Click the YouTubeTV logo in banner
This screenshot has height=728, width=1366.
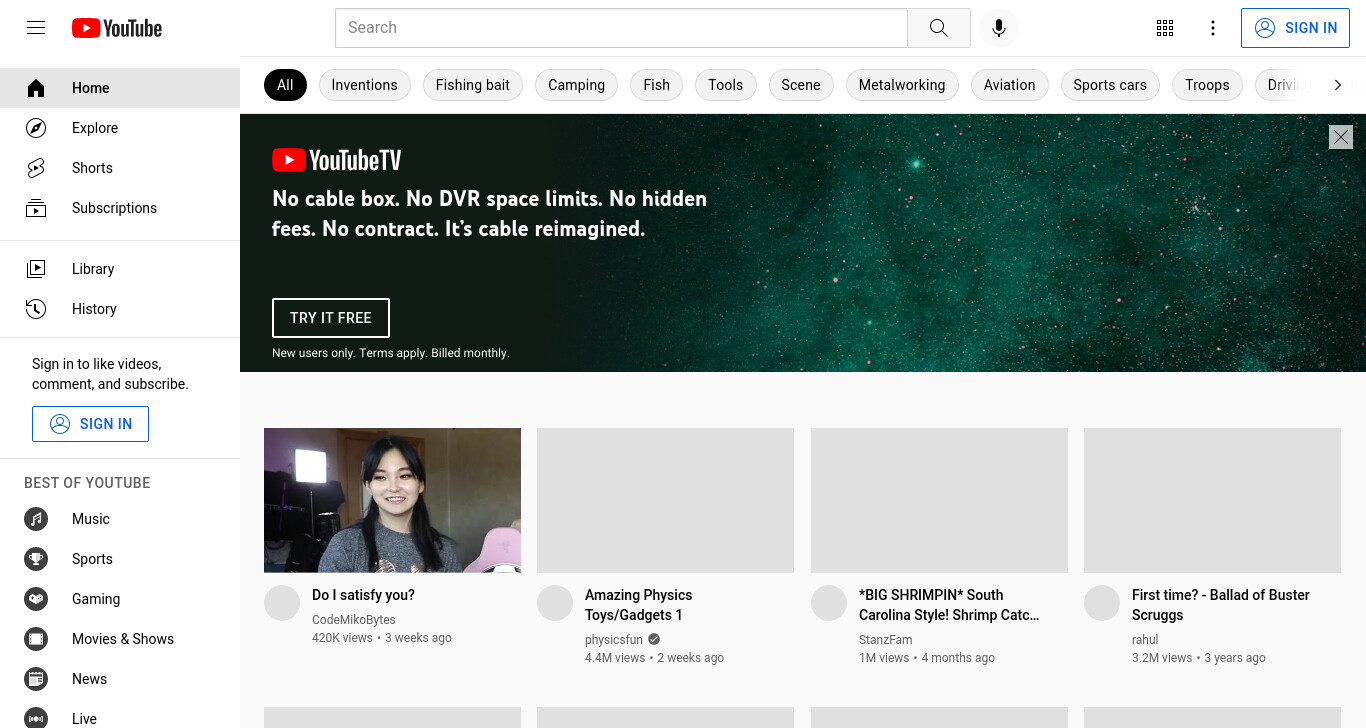[337, 160]
